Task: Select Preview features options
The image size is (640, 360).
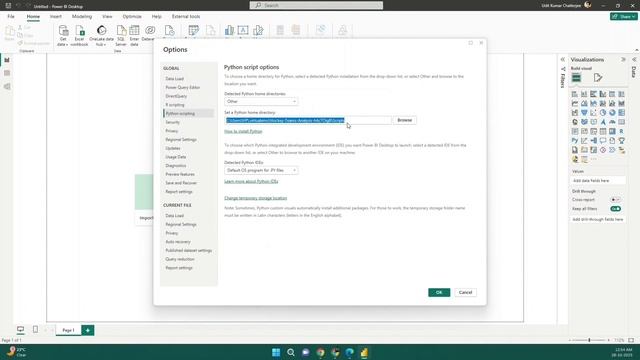Action: pyautogui.click(x=180, y=174)
